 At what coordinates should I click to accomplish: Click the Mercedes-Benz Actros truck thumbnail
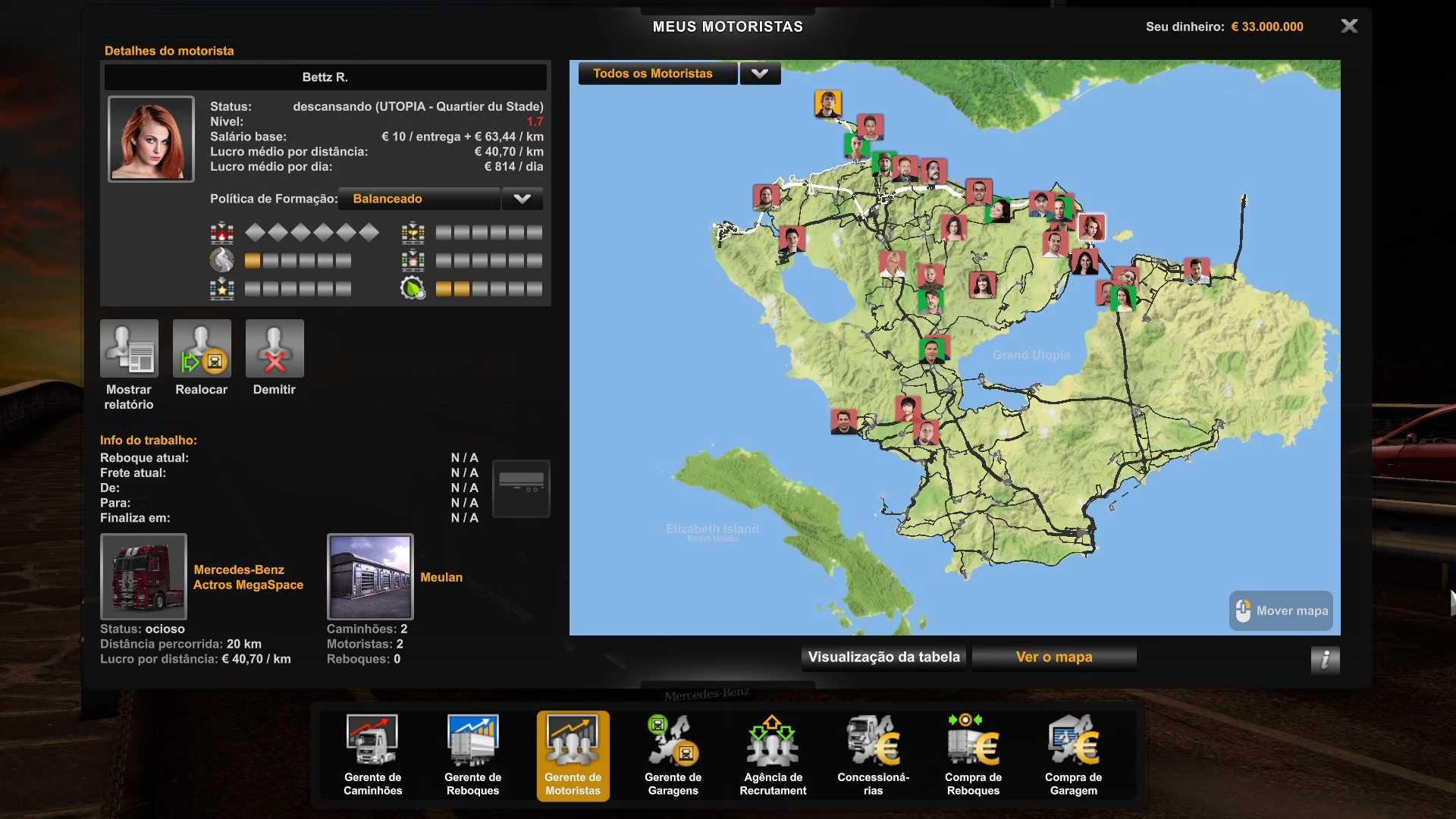tap(143, 576)
